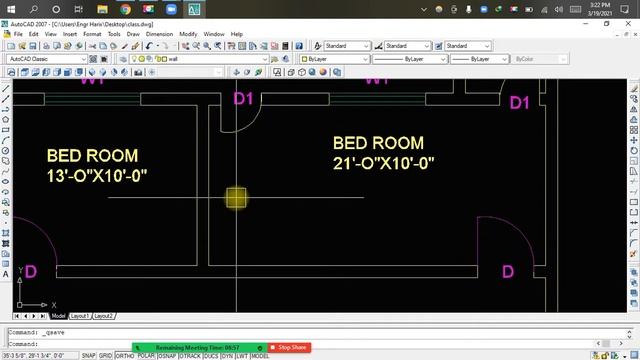Open the QuickCalc calculator icon
640x360 pixels.
285,46
